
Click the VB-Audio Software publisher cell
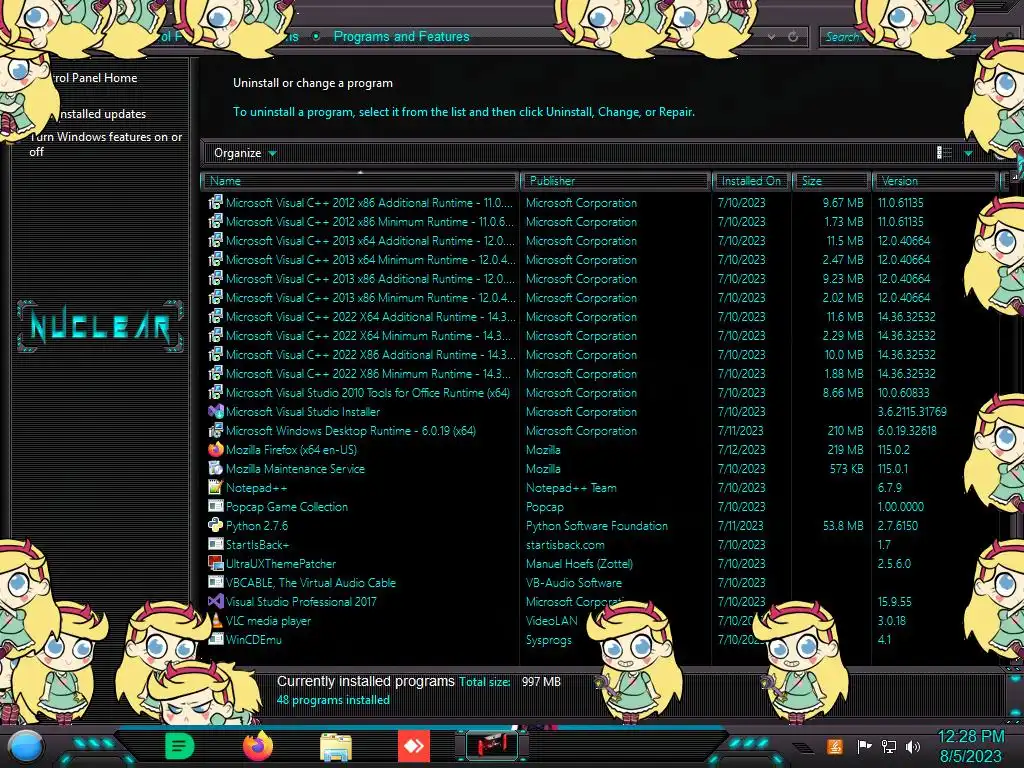(x=574, y=583)
